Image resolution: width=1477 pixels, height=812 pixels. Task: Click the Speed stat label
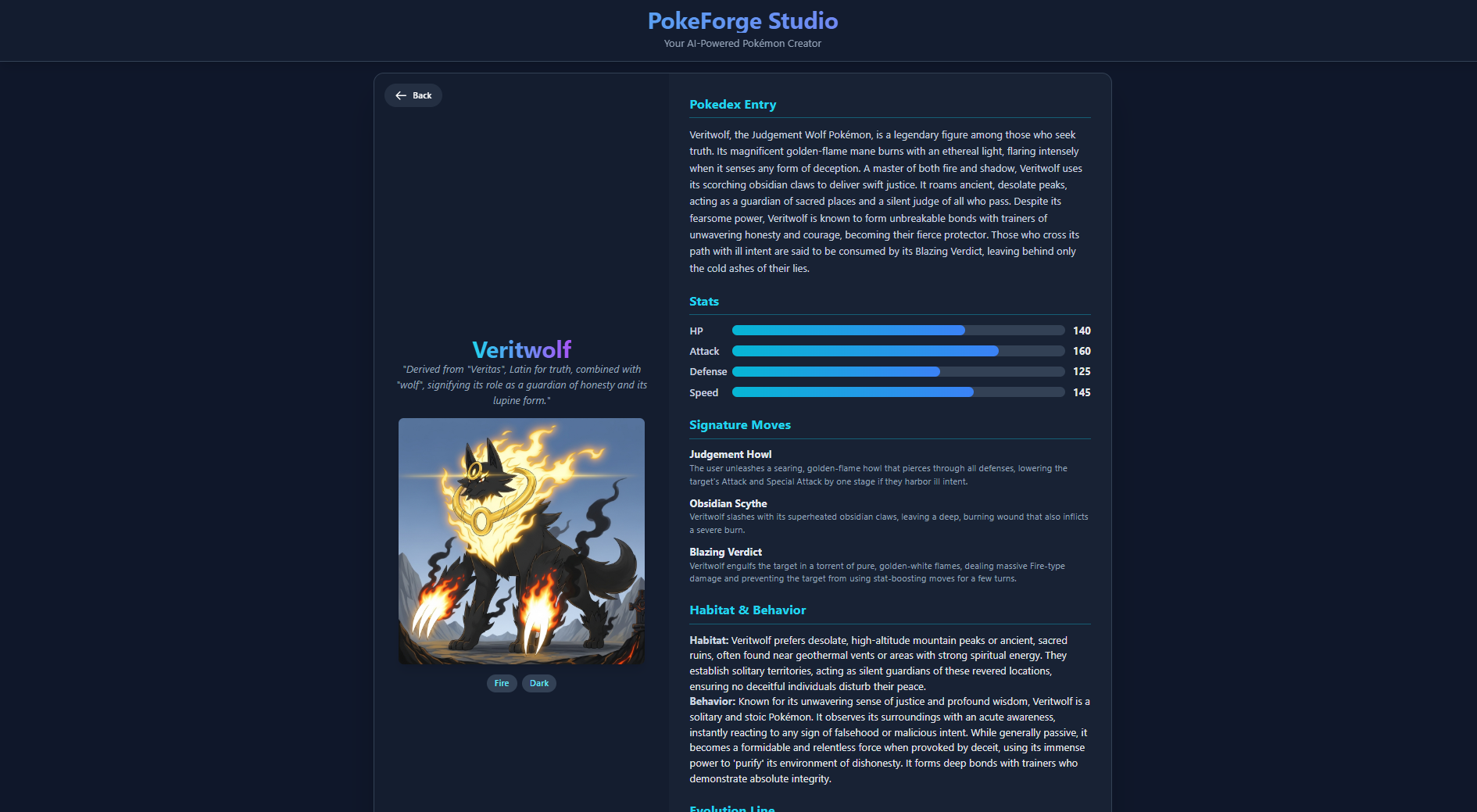tap(703, 392)
